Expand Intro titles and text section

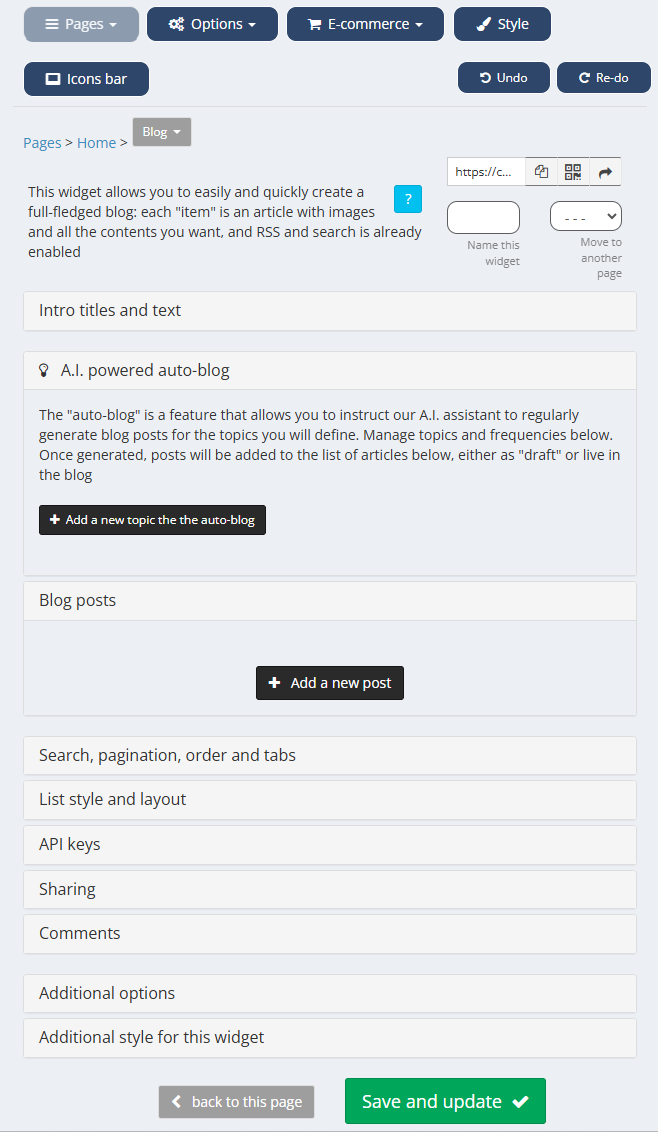pyautogui.click(x=330, y=311)
